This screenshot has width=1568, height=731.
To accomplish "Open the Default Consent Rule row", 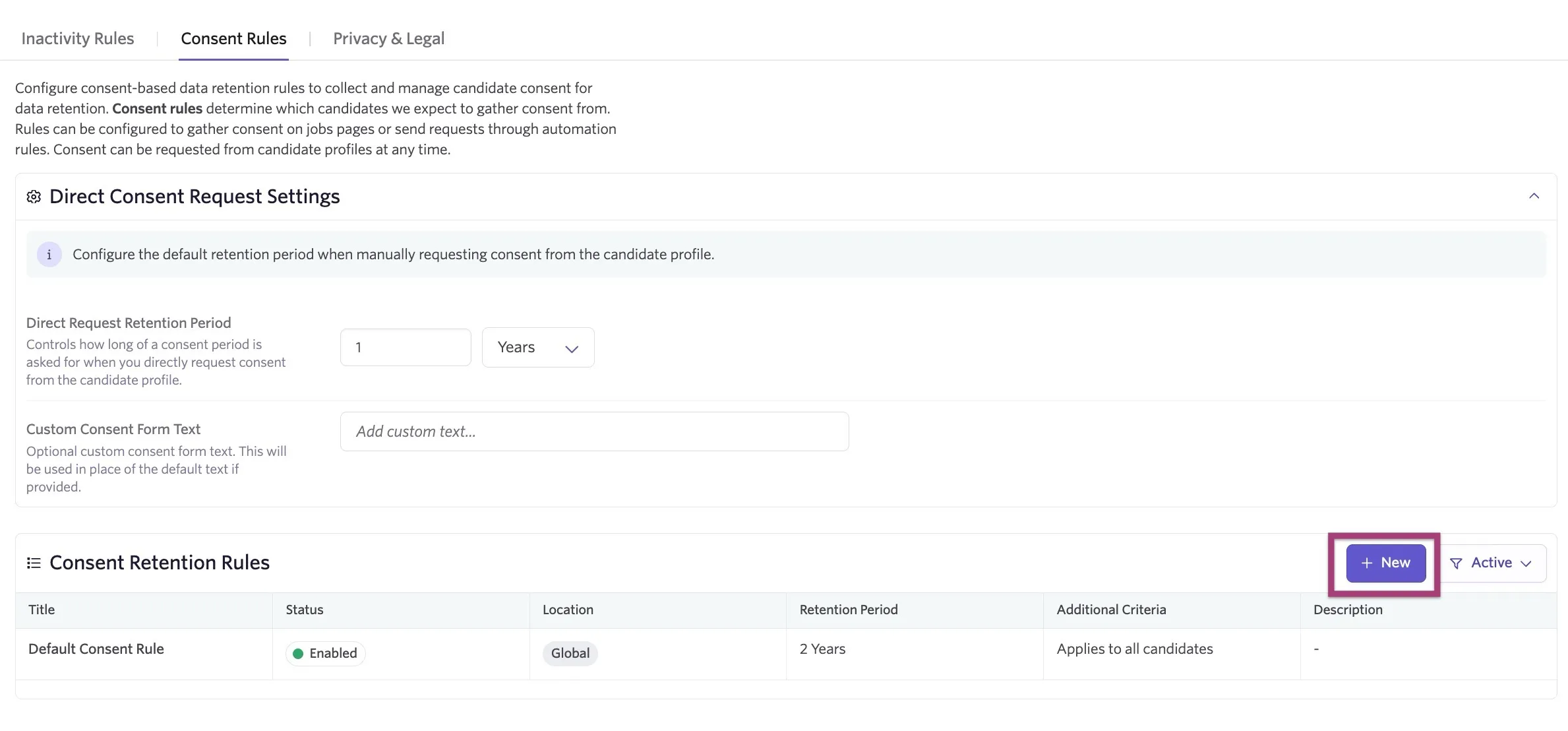I will (786, 654).
